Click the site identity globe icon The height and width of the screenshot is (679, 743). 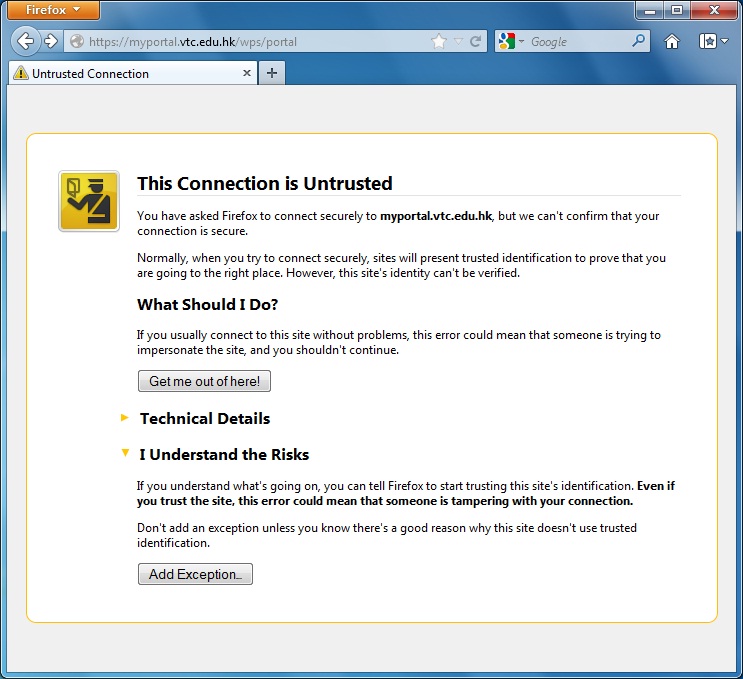tap(77, 42)
